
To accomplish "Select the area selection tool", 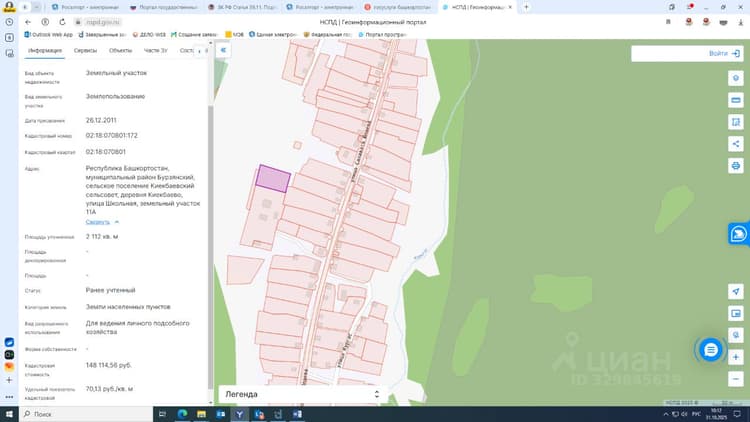I will 736,122.
